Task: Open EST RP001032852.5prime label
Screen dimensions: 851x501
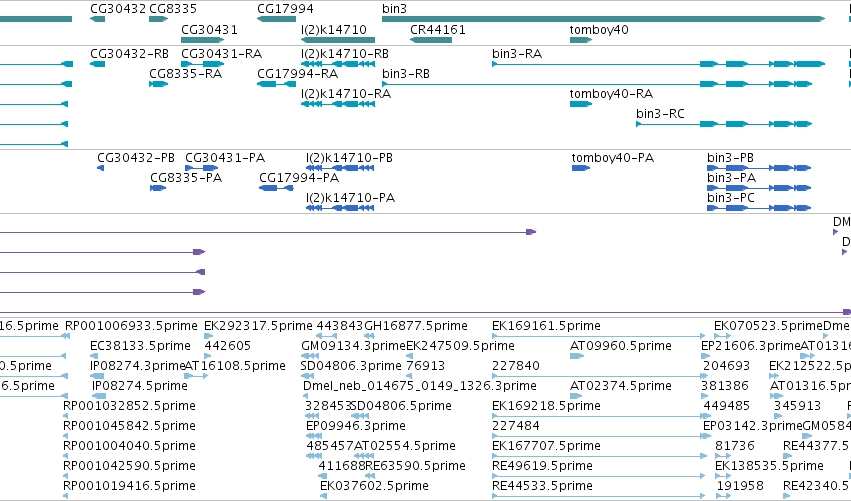Action: tap(129, 406)
